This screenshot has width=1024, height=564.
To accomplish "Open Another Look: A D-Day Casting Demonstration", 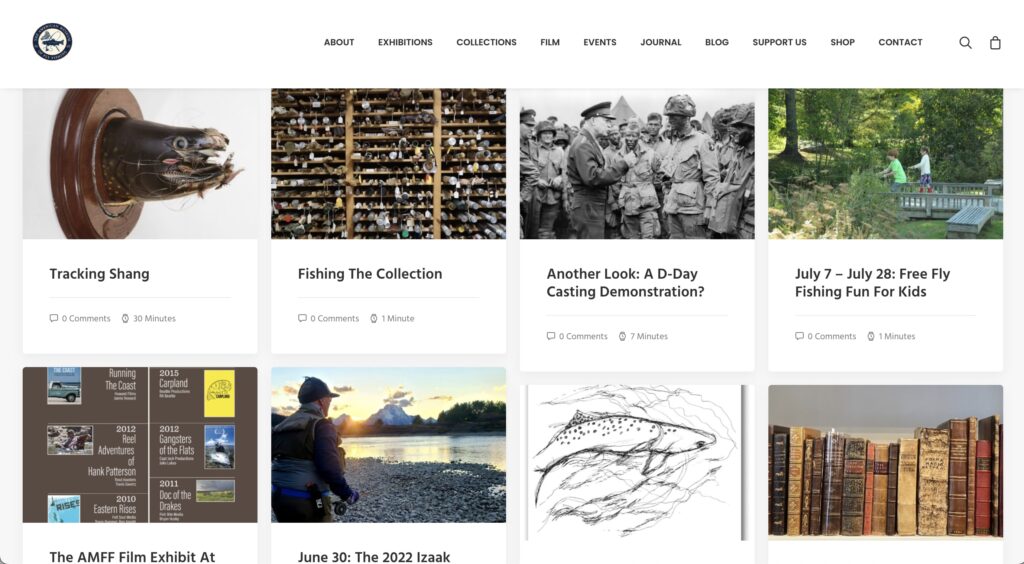I will [626, 283].
